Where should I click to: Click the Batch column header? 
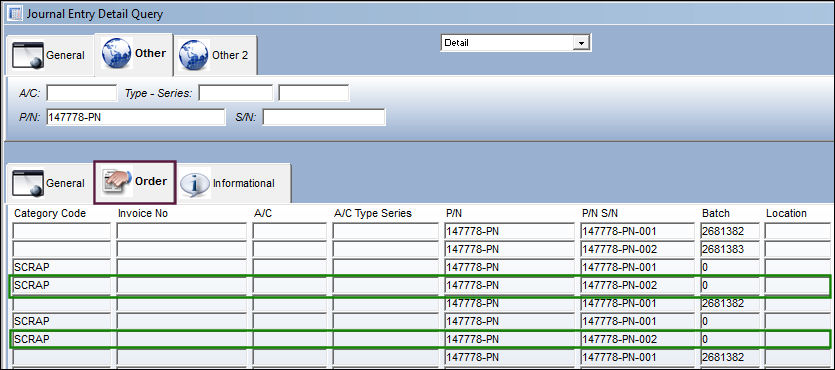pos(716,213)
